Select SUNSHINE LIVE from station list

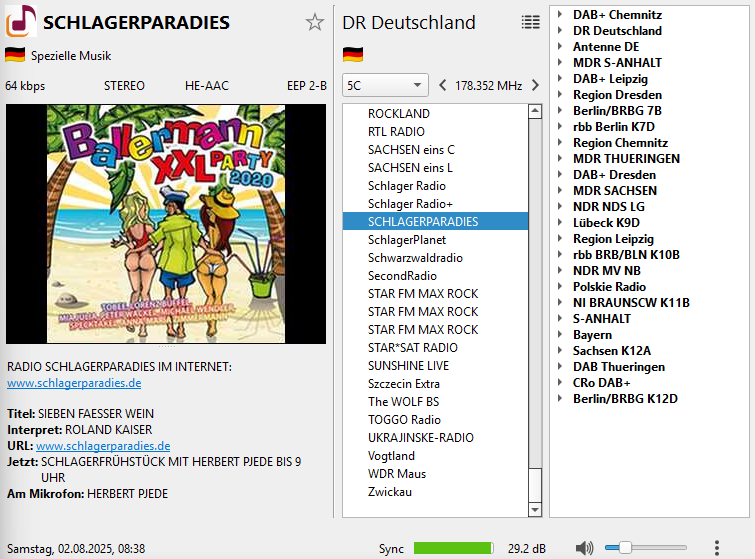408,366
